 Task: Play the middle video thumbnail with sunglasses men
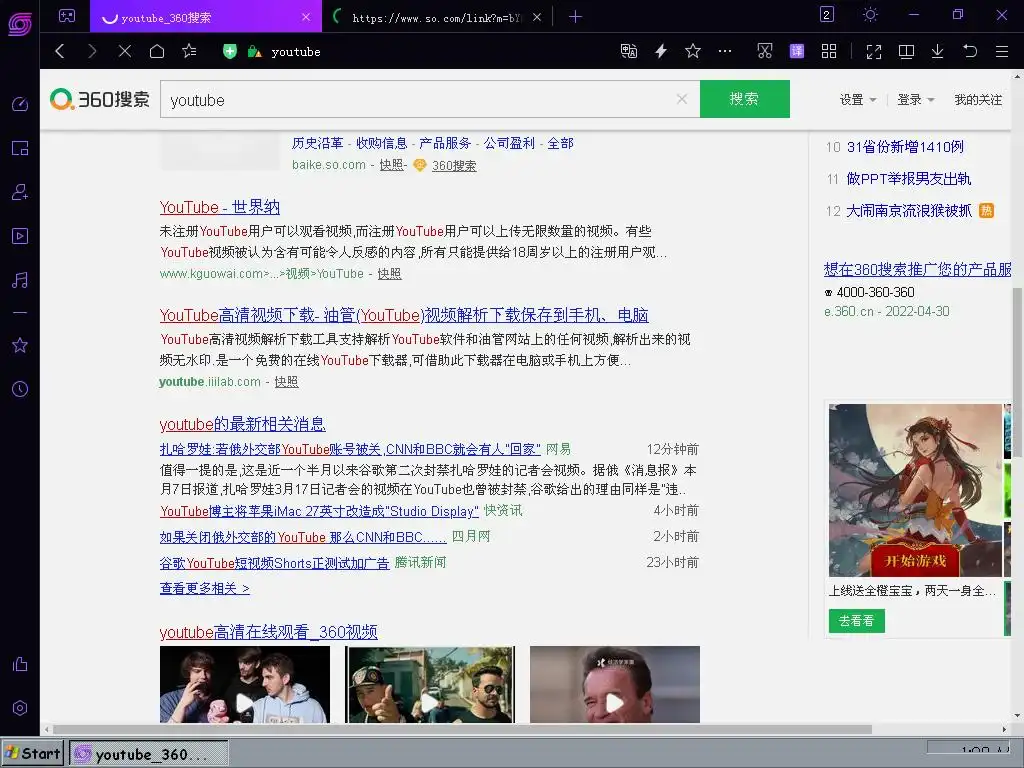(x=430, y=684)
